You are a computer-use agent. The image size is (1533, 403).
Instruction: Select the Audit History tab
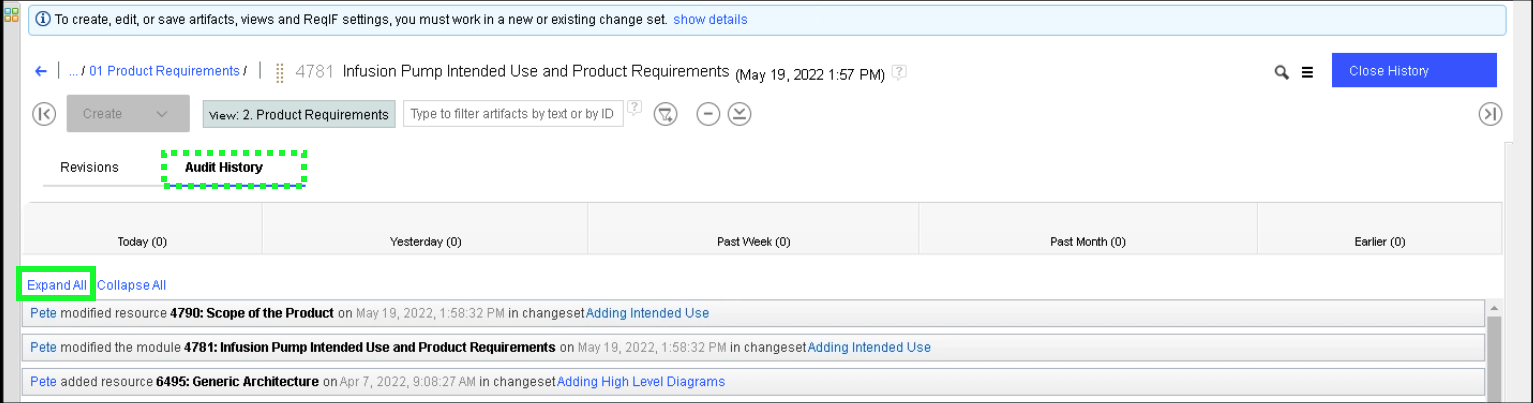(x=224, y=167)
